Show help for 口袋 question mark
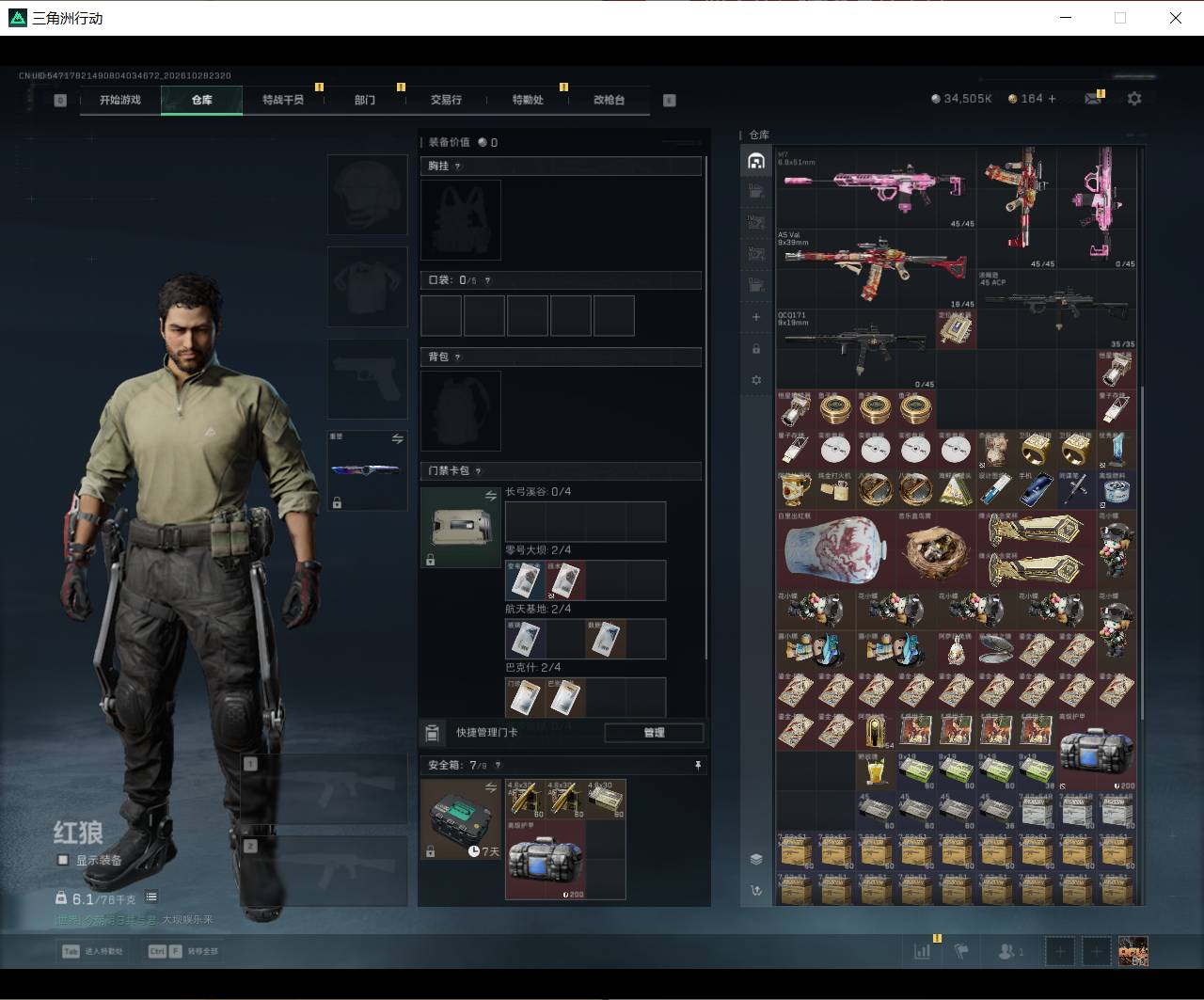The width and height of the screenshot is (1204, 1000). click(487, 280)
